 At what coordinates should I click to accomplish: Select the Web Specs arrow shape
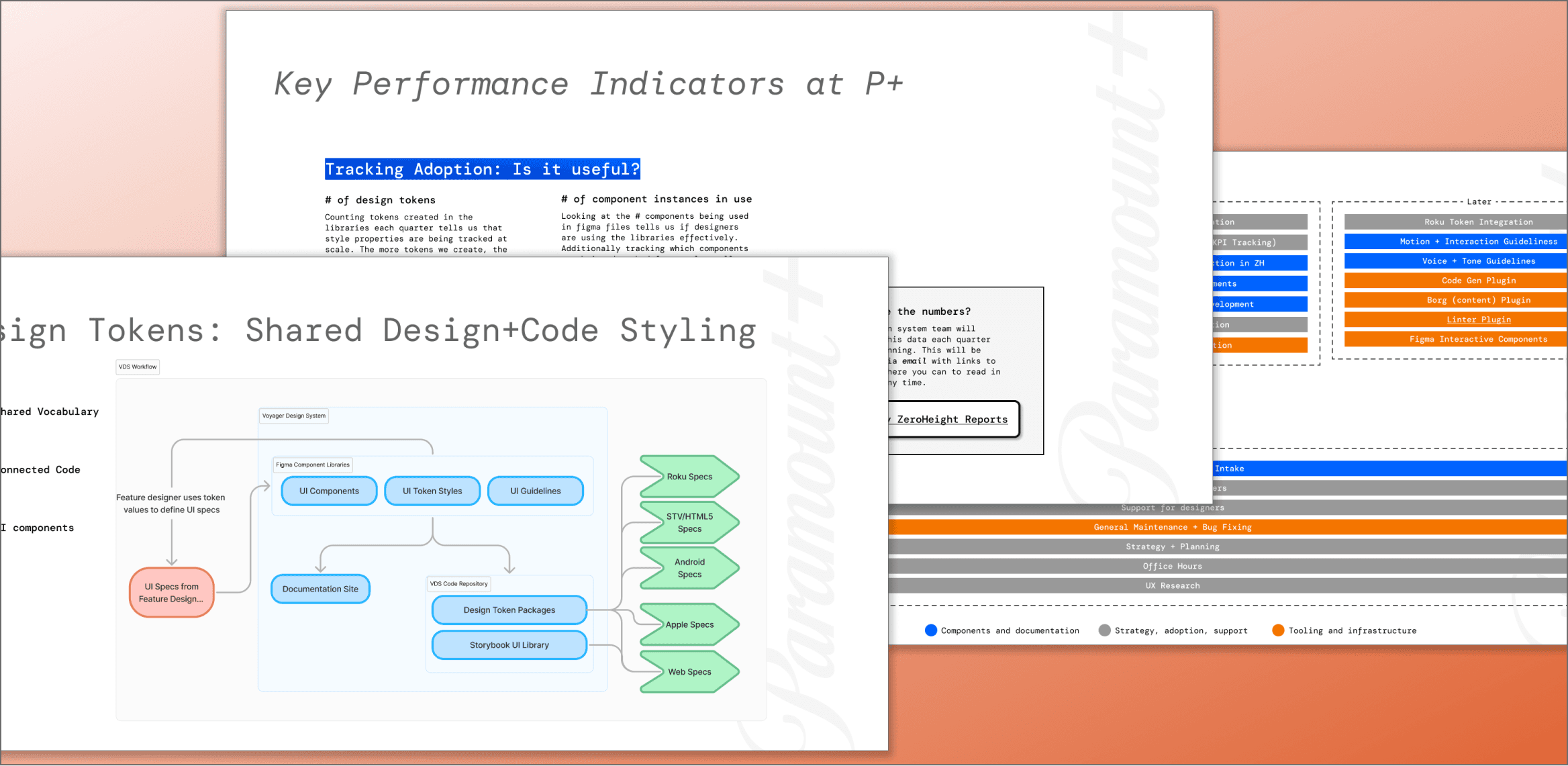[689, 671]
